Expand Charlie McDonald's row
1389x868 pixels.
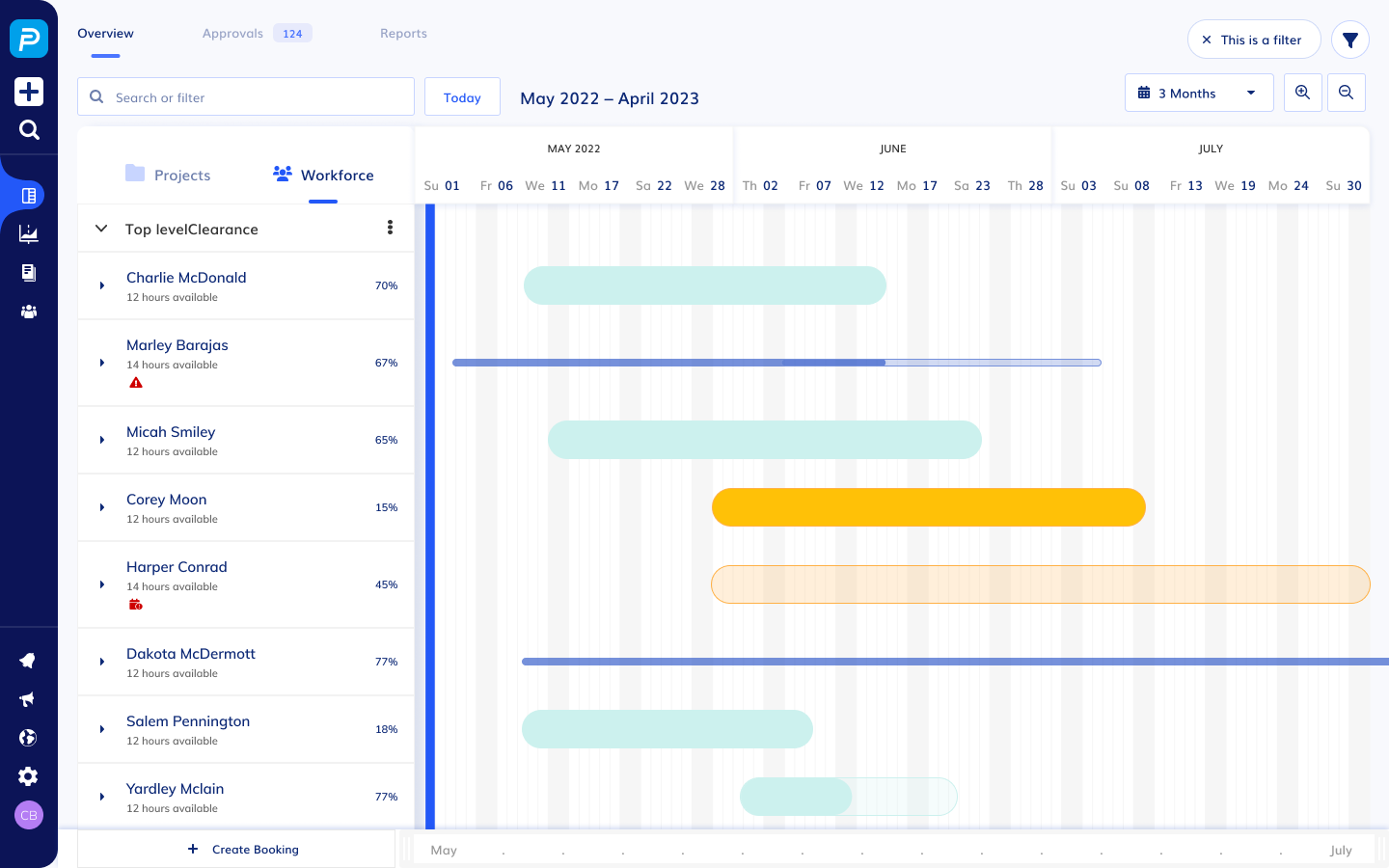(102, 285)
